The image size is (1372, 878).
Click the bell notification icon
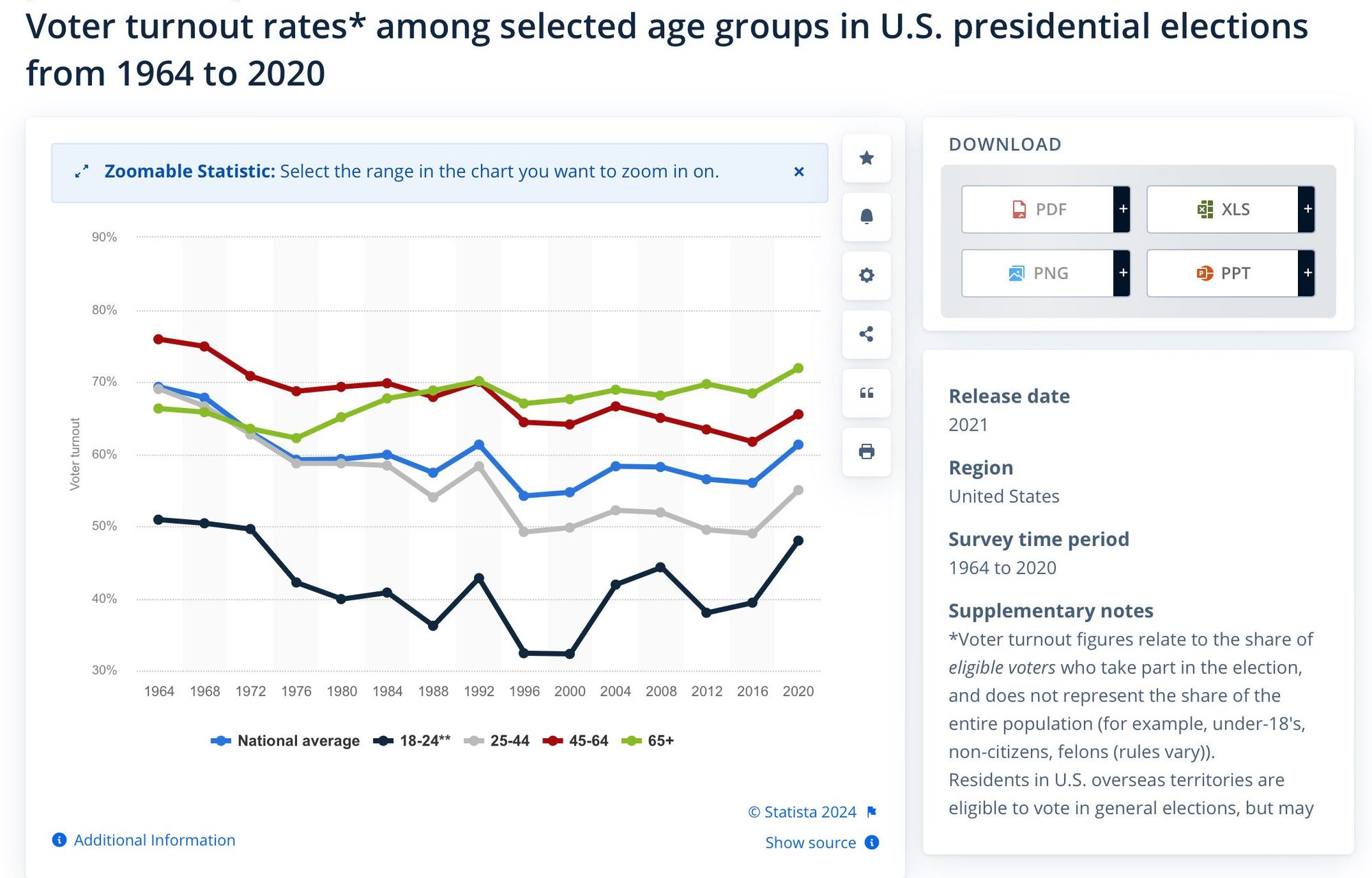click(x=866, y=217)
